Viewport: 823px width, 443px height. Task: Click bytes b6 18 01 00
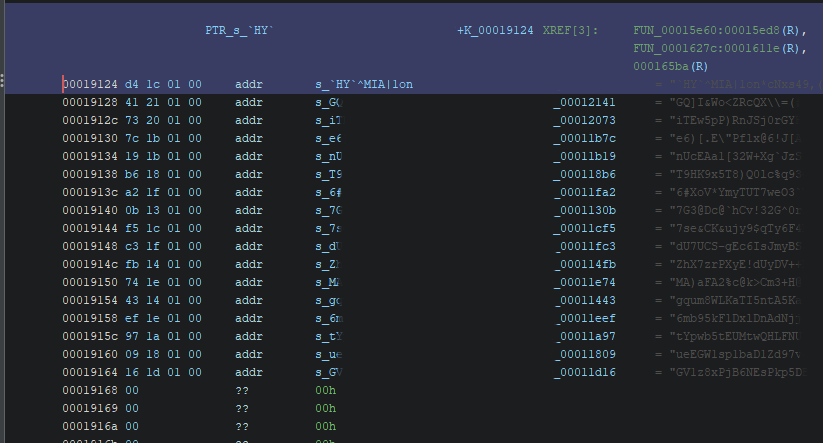[163, 174]
